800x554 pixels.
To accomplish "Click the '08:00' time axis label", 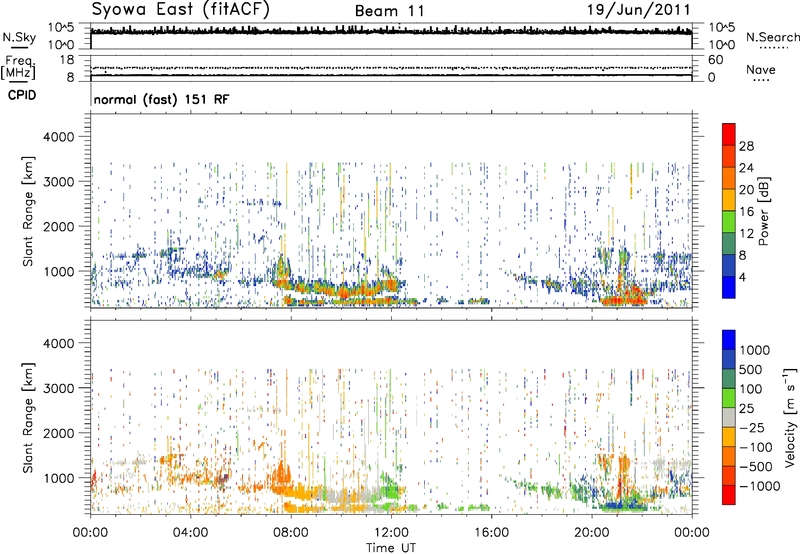I will [291, 533].
